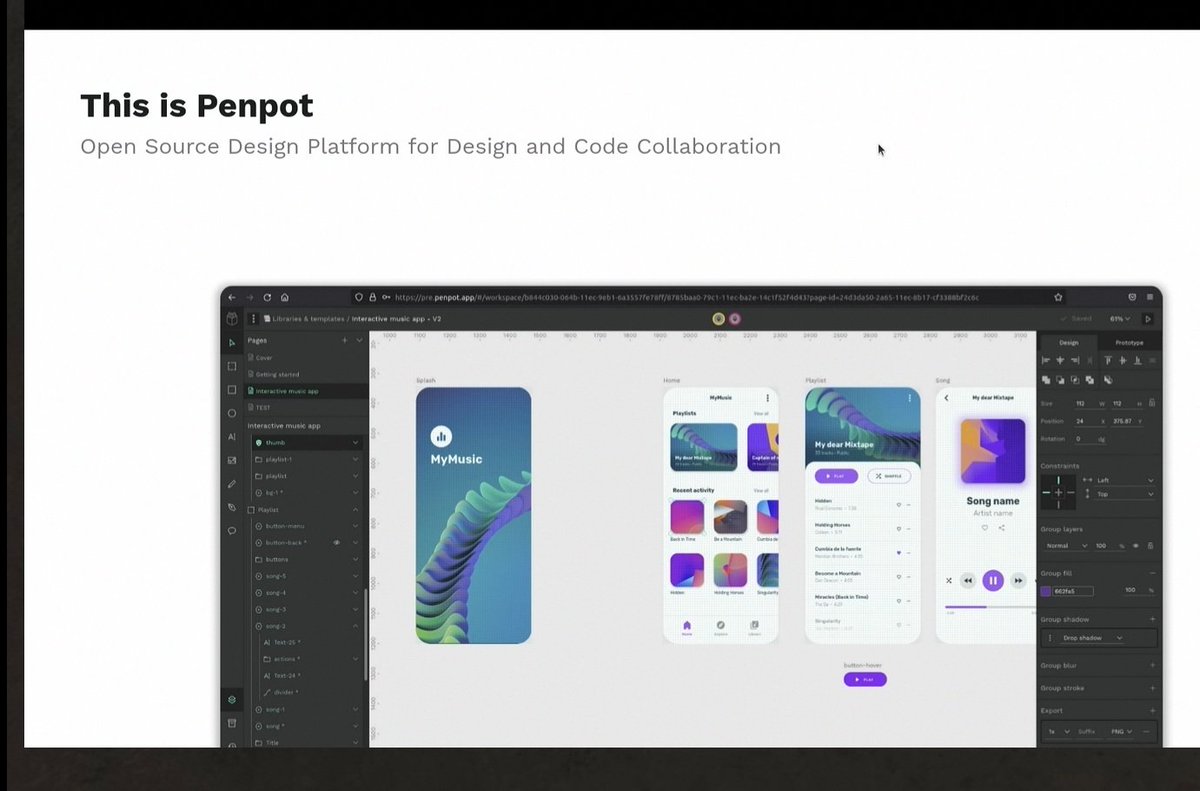Click the layers panel vertical scrollbar
The height and width of the screenshot is (791, 1200).
[366, 635]
